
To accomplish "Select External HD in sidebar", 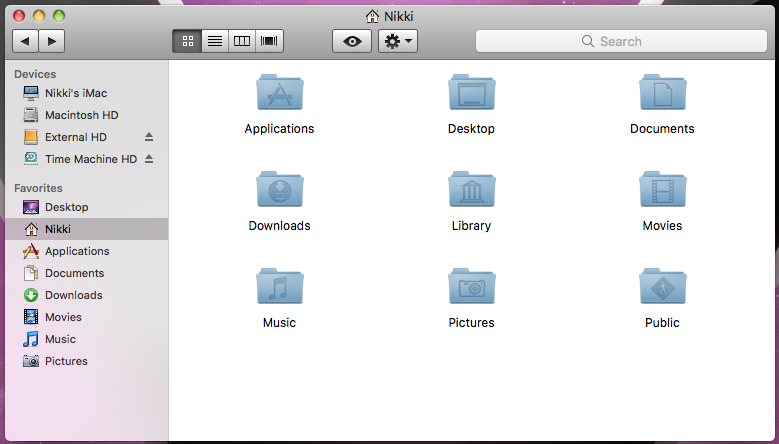I will [87, 137].
